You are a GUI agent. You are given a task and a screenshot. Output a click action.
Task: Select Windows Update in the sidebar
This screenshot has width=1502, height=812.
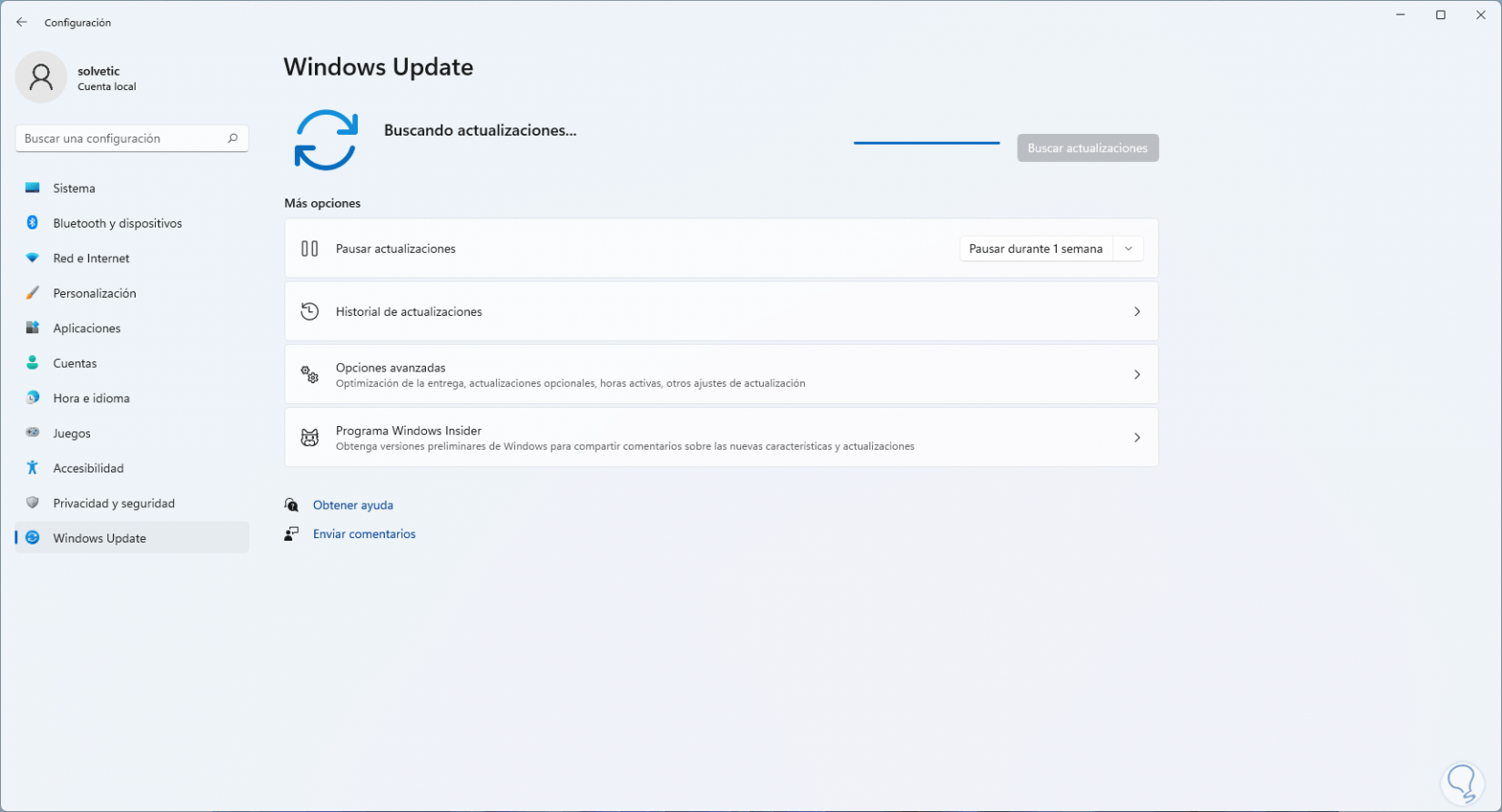pos(132,538)
